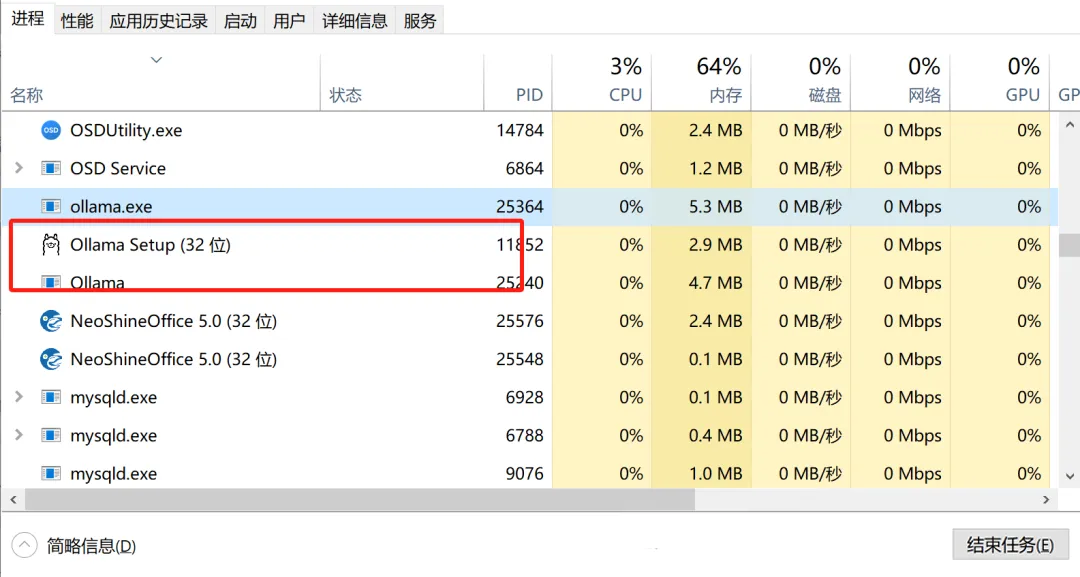The height and width of the screenshot is (577, 1080).
Task: Click the OSD Service process icon
Action: click(51, 168)
